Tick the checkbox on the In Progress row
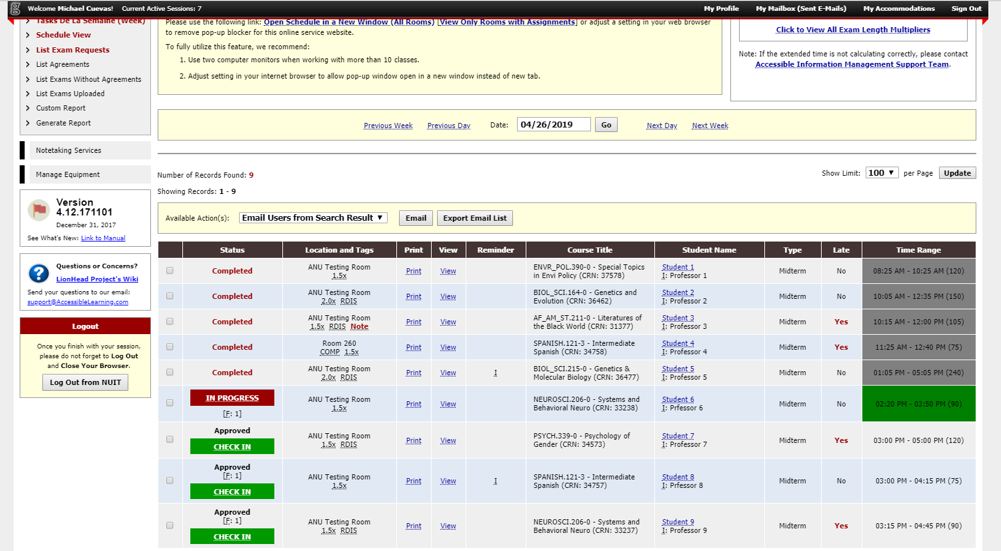Viewport: 1001px width, 551px height. tap(170, 403)
